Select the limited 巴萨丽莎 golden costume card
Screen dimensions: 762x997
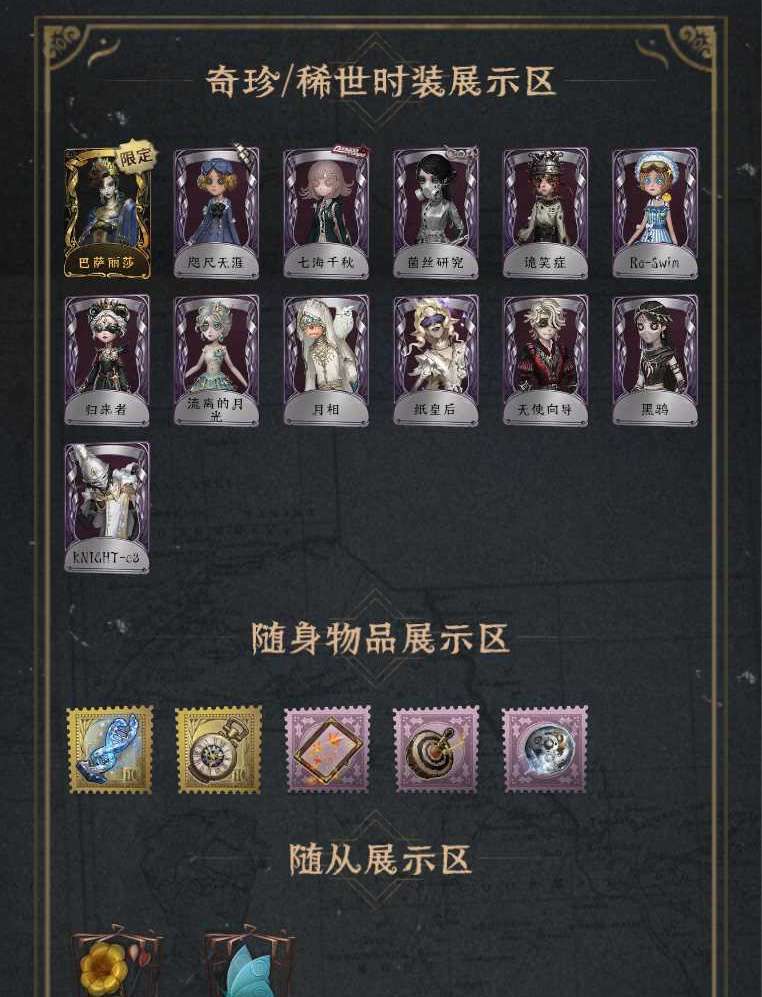tap(107, 212)
